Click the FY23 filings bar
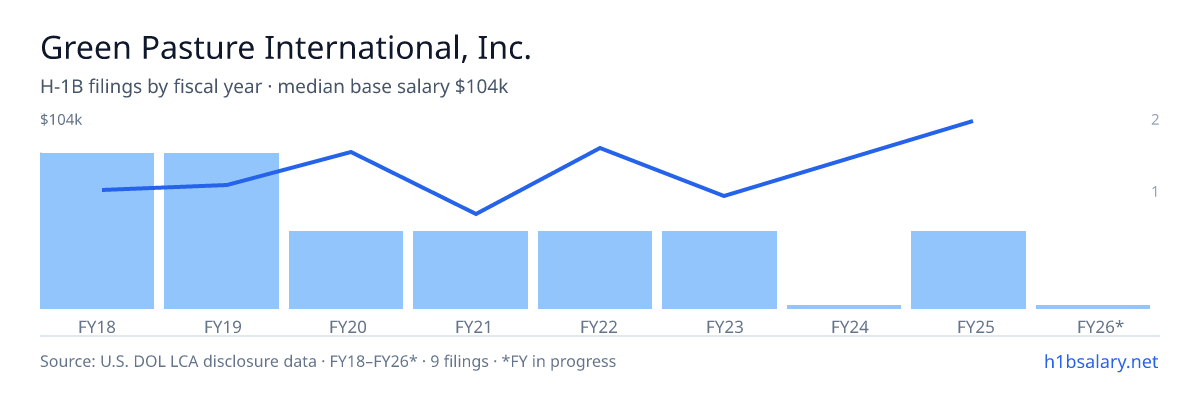This screenshot has width=1200, height=400. pyautogui.click(x=719, y=270)
